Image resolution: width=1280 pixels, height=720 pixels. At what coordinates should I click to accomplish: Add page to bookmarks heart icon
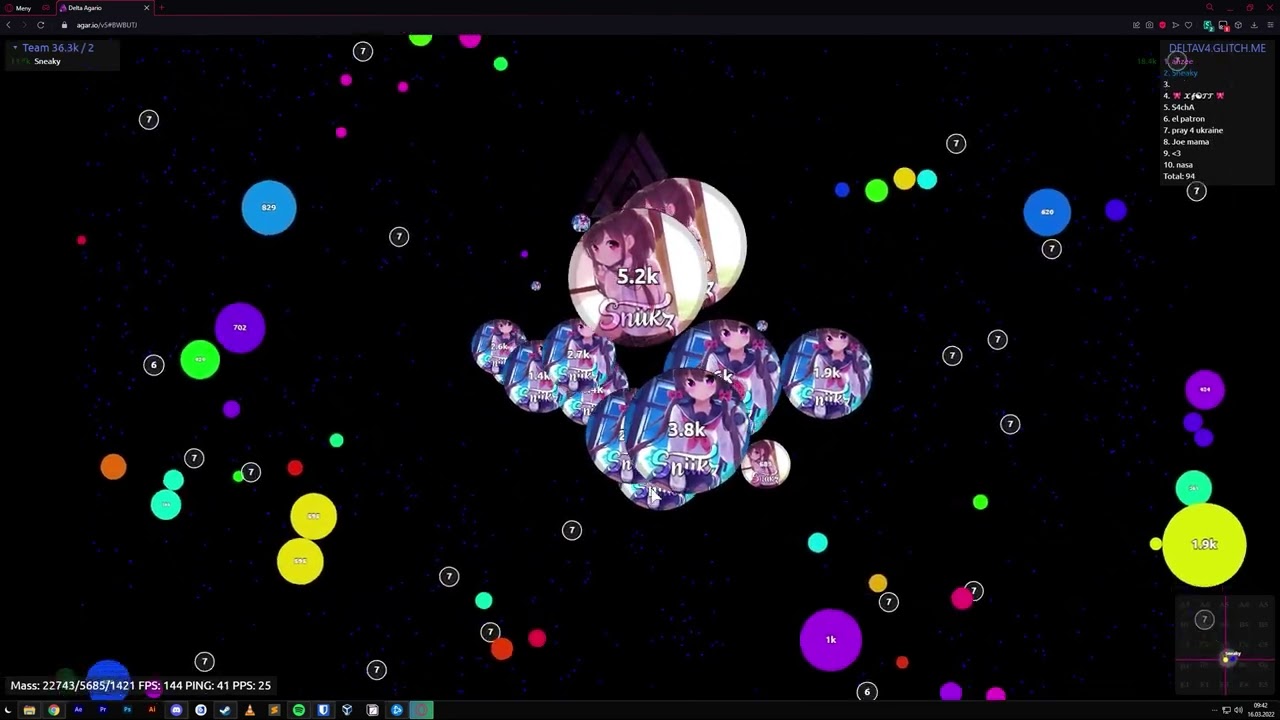tap(1188, 25)
